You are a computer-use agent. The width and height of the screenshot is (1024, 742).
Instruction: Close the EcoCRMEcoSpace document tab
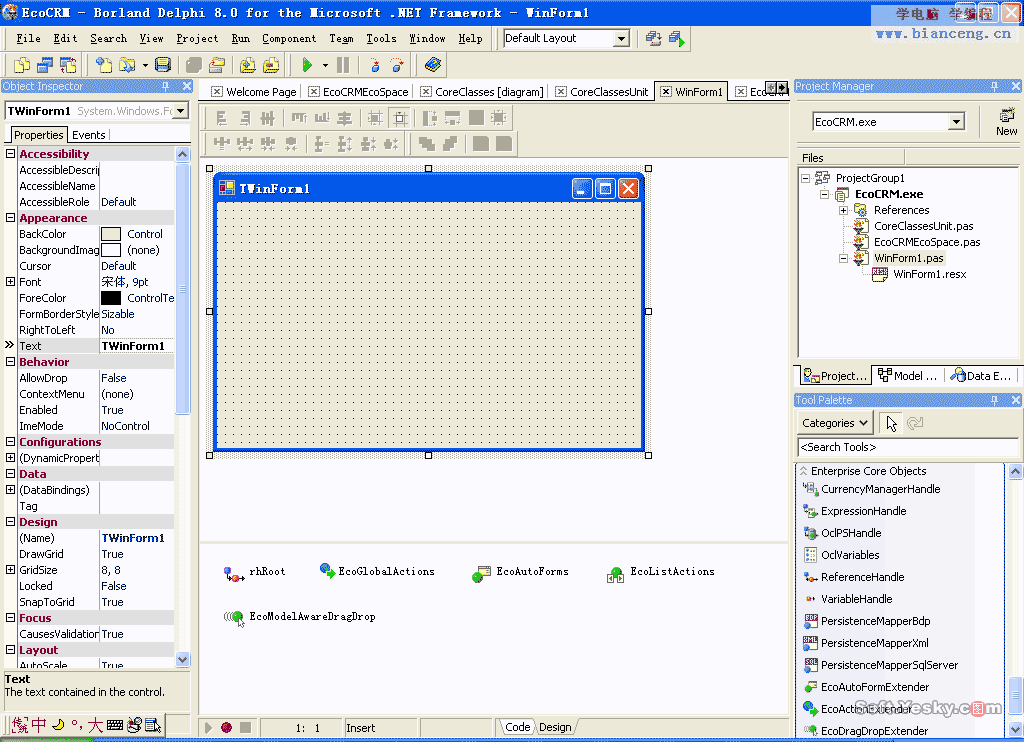(x=313, y=92)
